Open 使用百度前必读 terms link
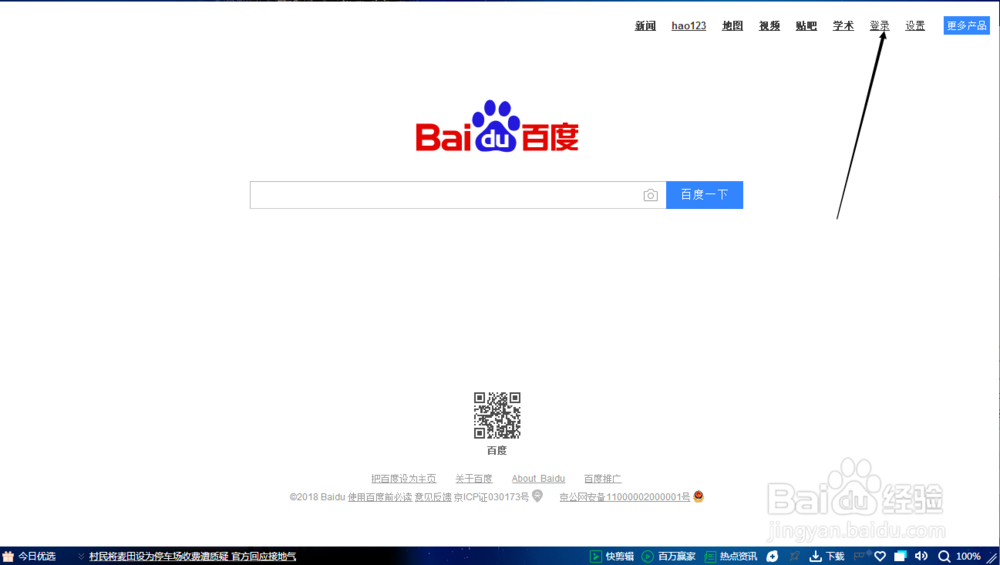The image size is (1000, 565). (x=379, y=497)
